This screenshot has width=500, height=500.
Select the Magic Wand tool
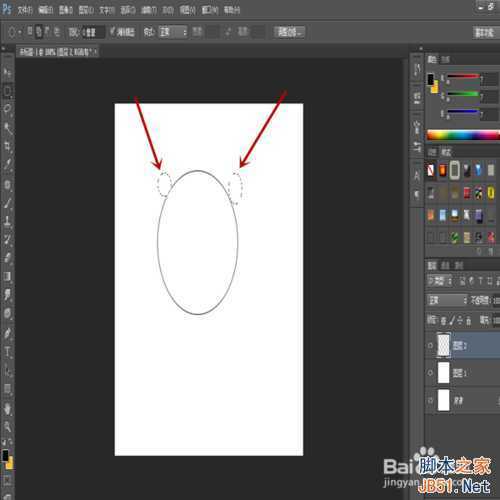[x=7, y=127]
